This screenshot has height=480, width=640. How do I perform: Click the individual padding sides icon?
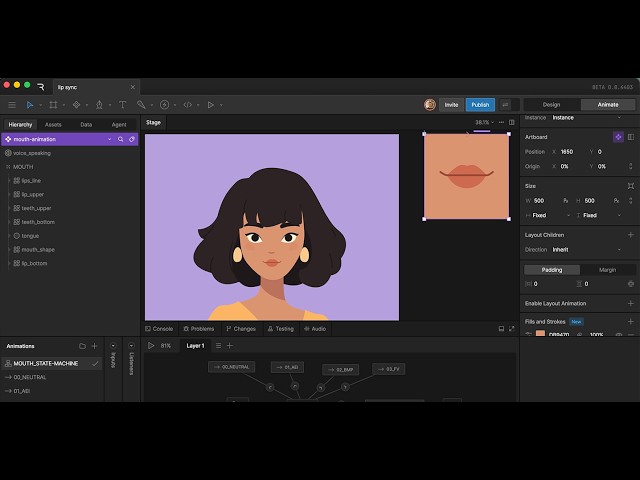pyautogui.click(x=631, y=284)
